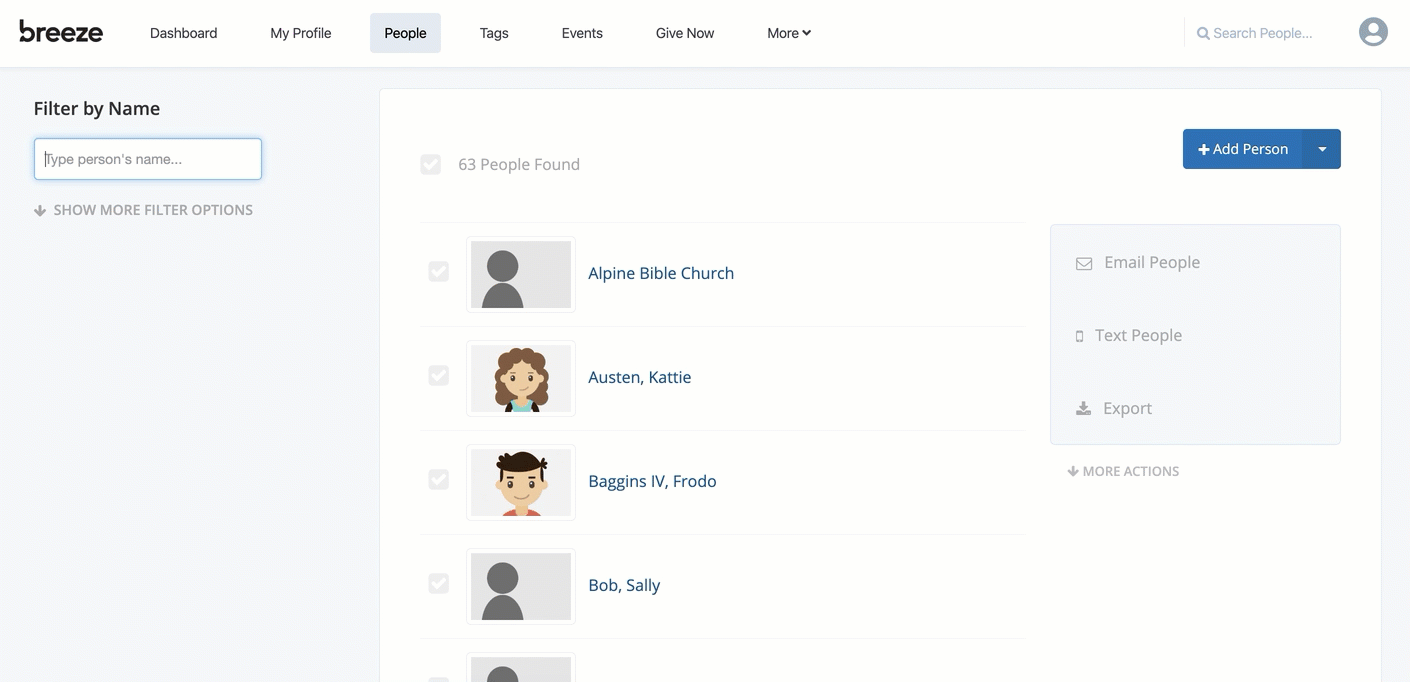Click the phone icon next to Text People

point(1079,337)
